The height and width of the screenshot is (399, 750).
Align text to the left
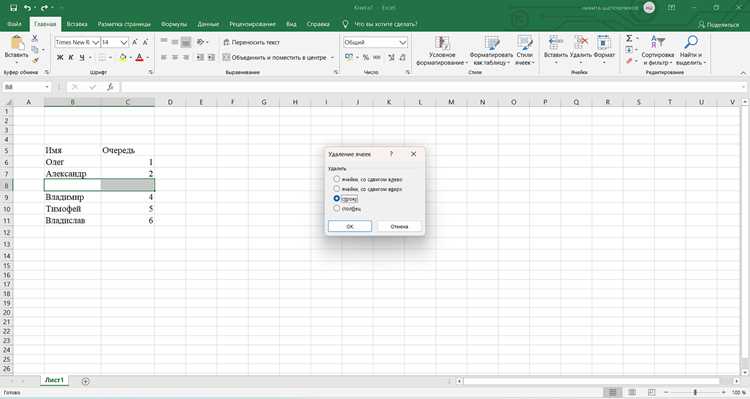click(x=164, y=57)
